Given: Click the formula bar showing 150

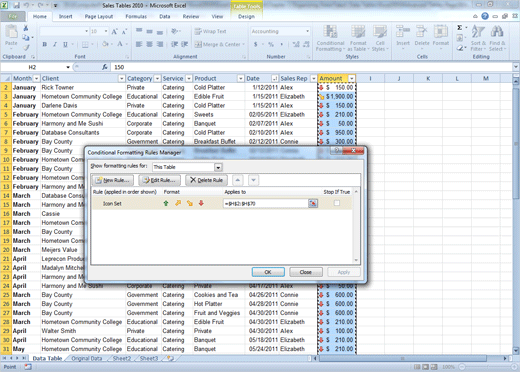Looking at the screenshot, I should (x=311, y=67).
